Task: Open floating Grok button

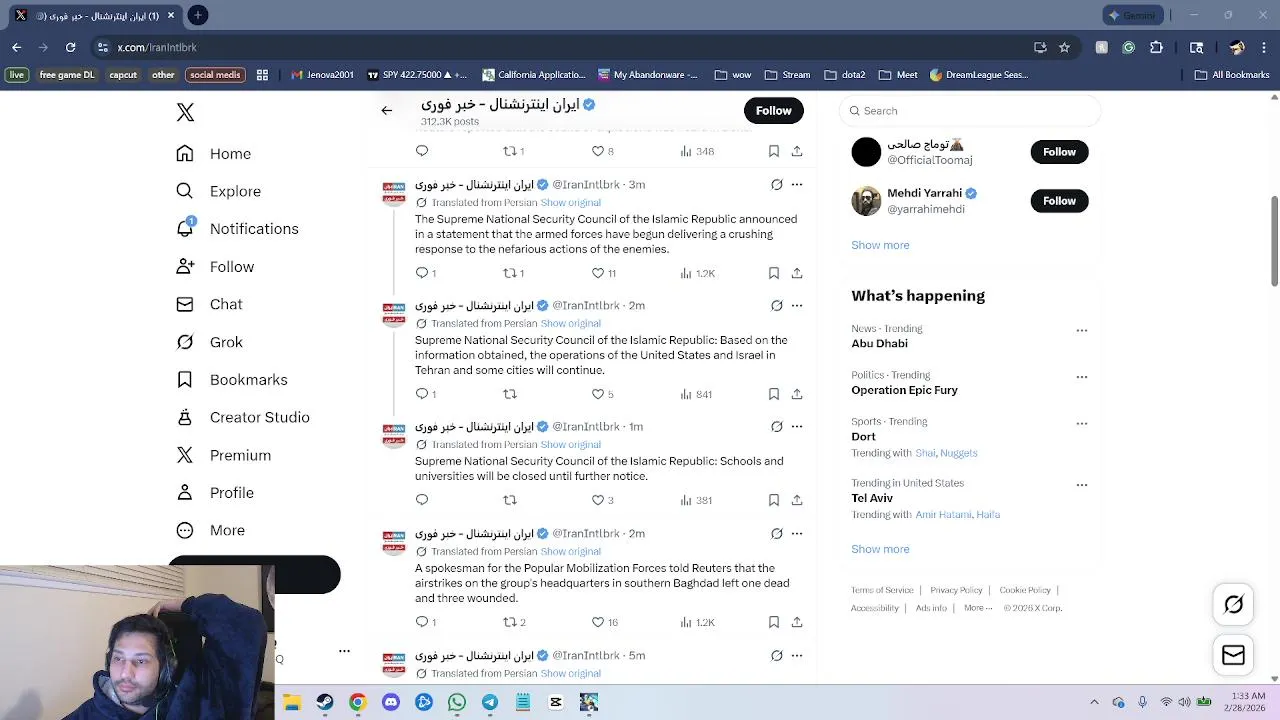Action: click(x=1233, y=604)
